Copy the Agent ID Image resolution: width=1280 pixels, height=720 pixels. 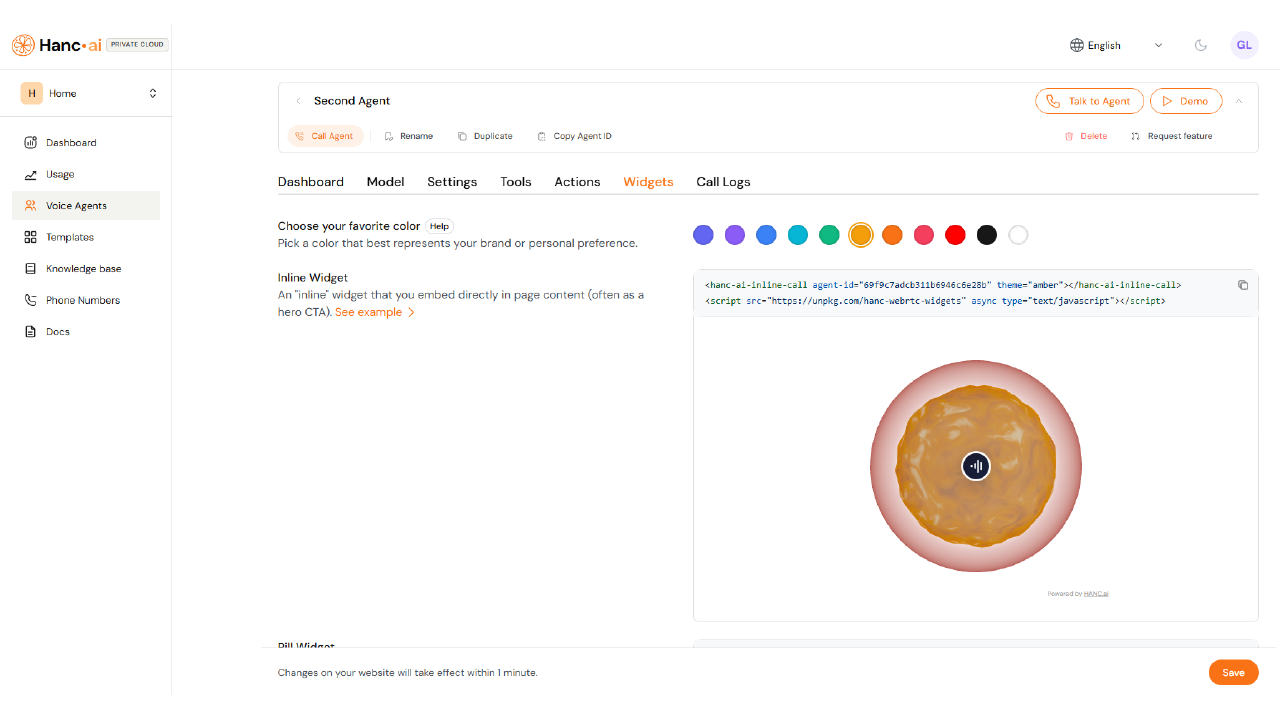click(574, 136)
